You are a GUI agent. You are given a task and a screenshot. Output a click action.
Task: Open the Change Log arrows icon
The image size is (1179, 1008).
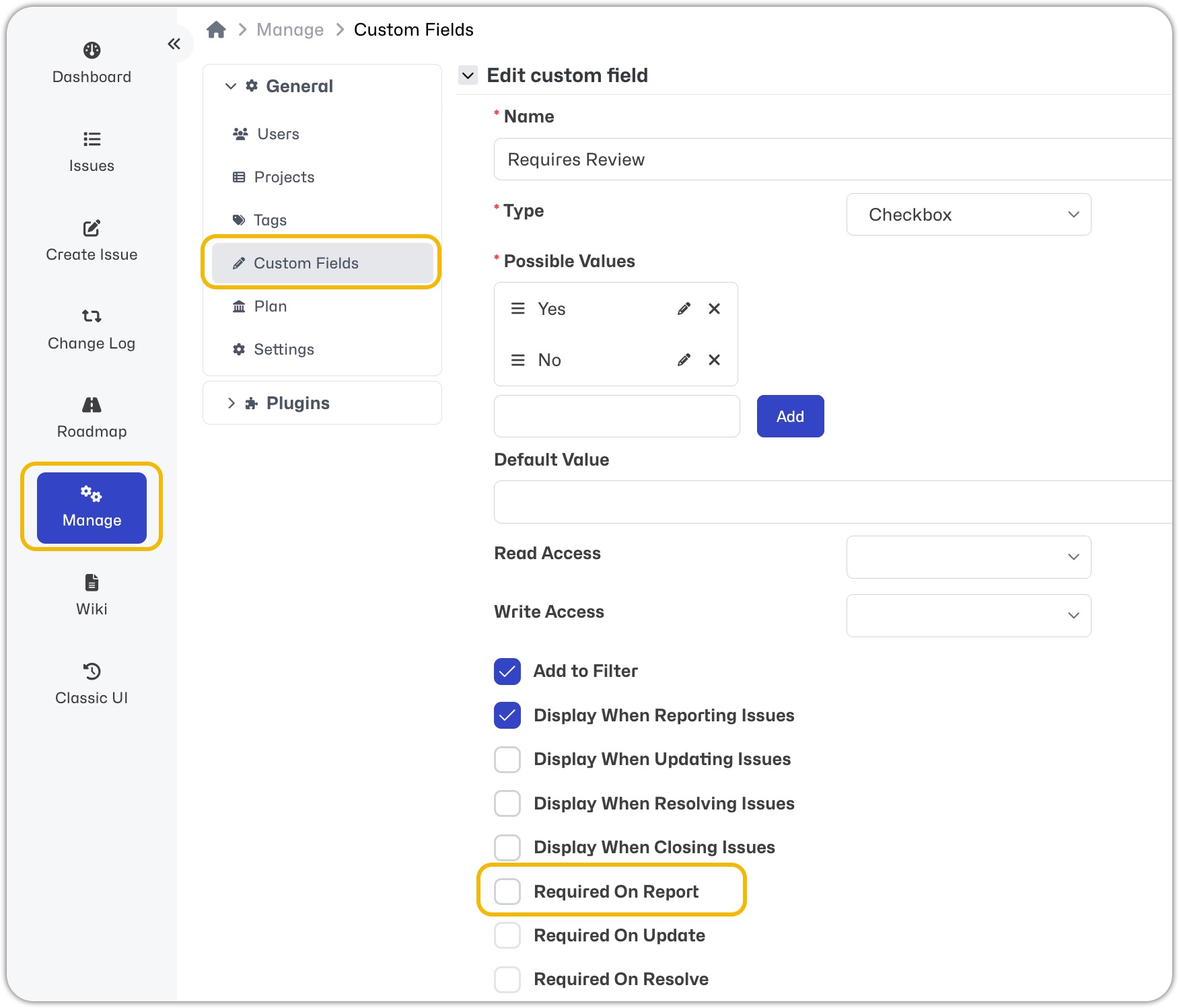click(x=92, y=316)
